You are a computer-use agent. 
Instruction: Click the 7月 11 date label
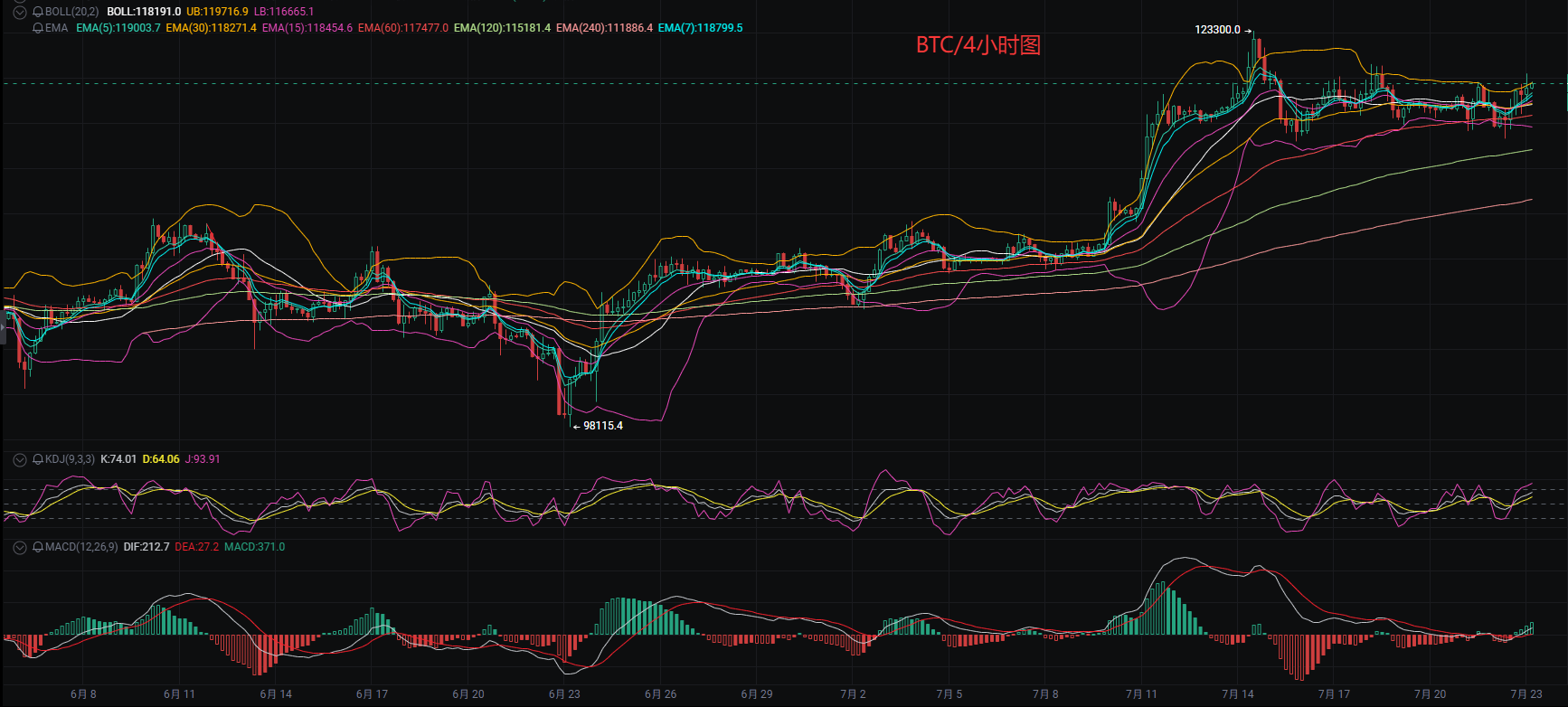[1141, 694]
